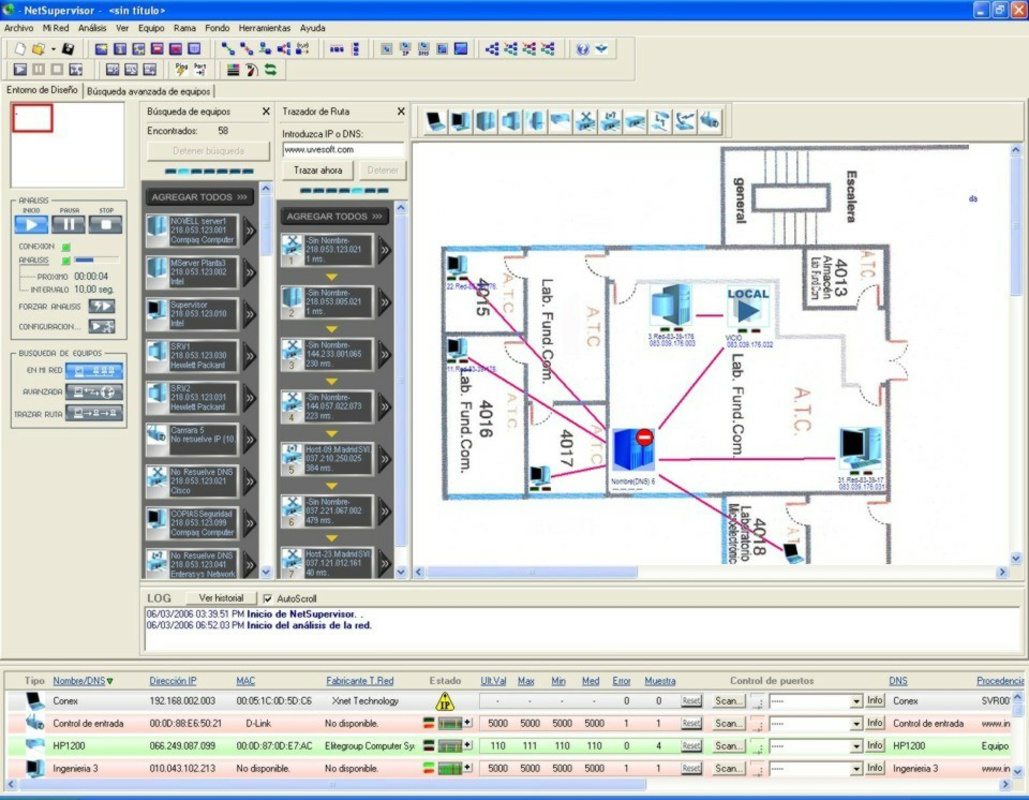This screenshot has height=800, width=1029.
Task: Click the Avanzada search icon button
Action: 94,392
